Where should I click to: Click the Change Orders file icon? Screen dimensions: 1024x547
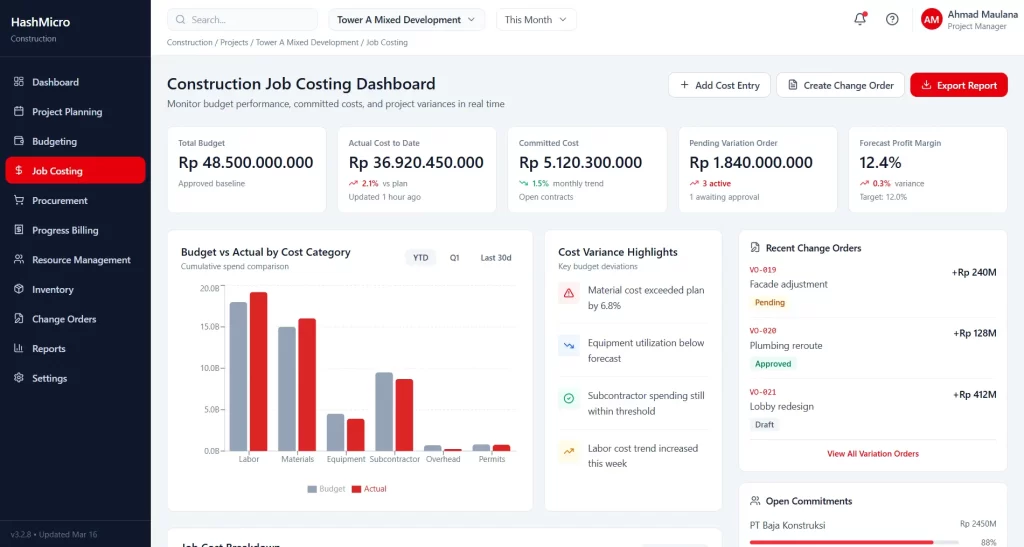pyautogui.click(x=18, y=319)
